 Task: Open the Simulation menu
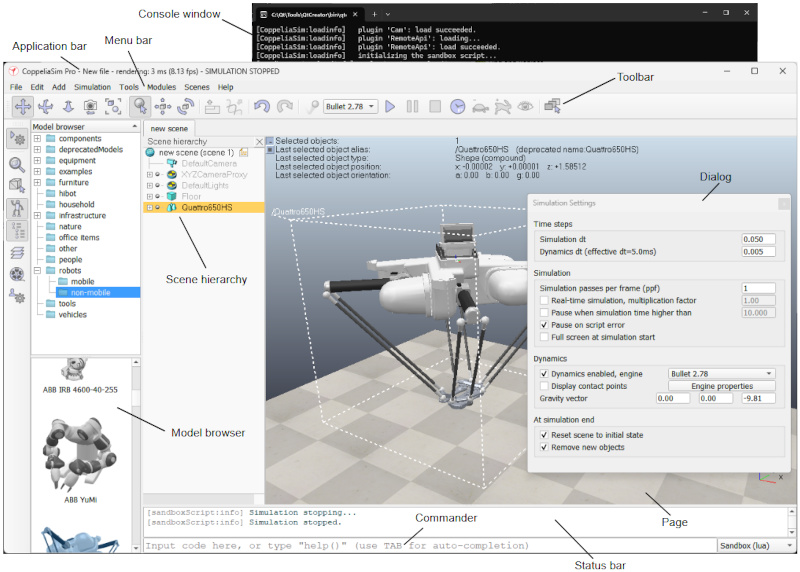point(92,87)
